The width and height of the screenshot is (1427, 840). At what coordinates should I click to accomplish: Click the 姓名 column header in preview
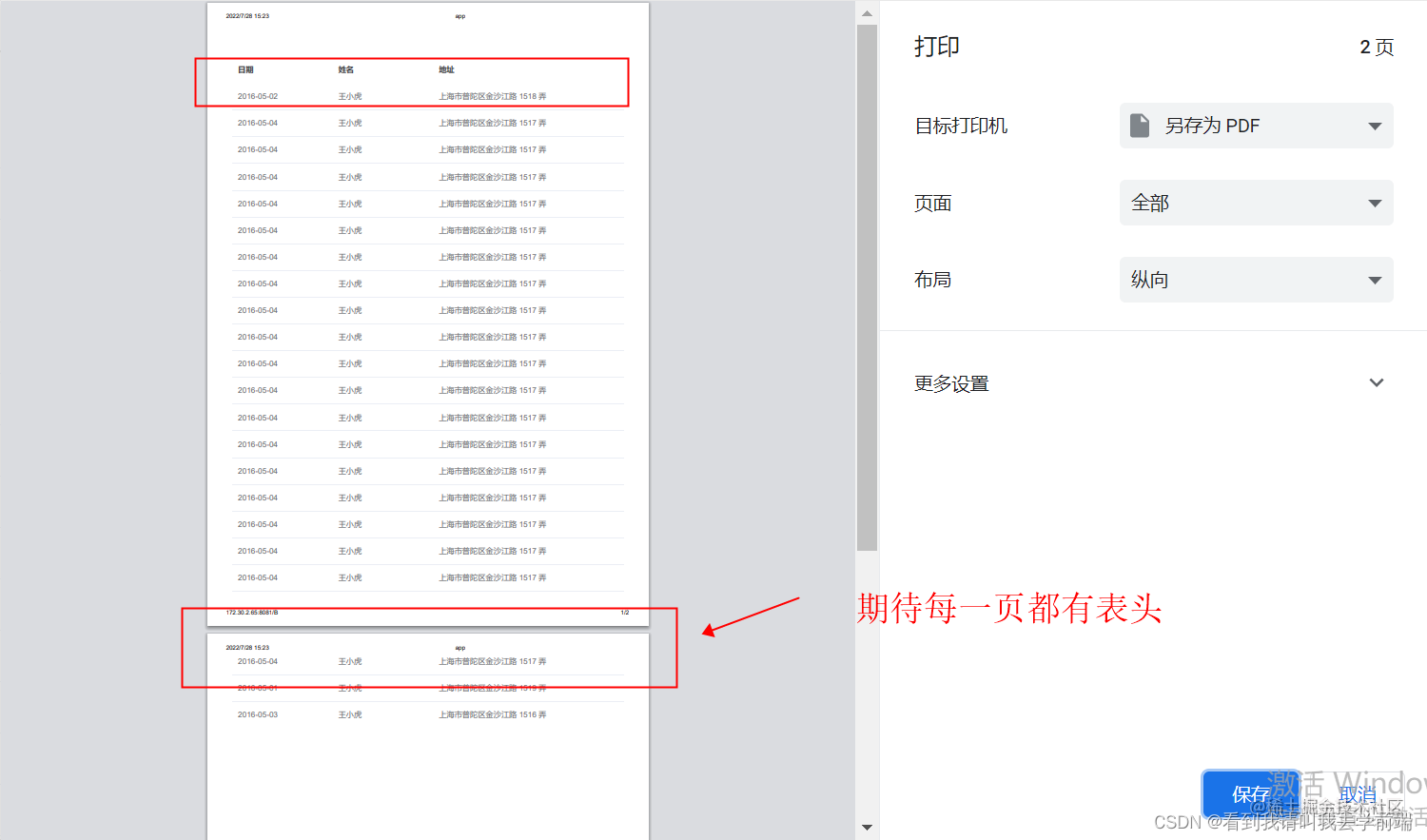pos(346,69)
